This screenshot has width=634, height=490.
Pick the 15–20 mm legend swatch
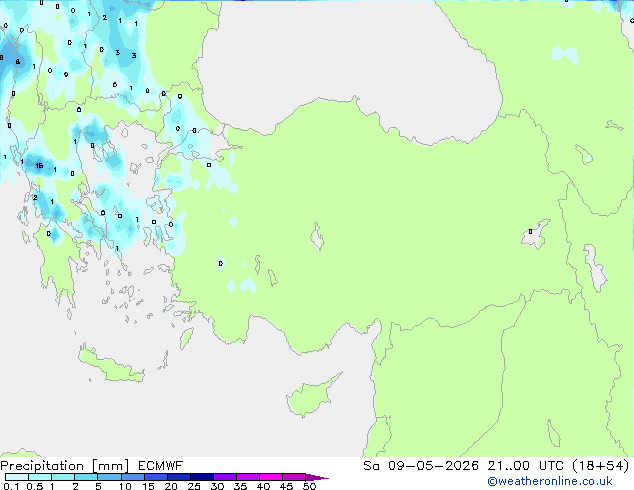point(156,477)
